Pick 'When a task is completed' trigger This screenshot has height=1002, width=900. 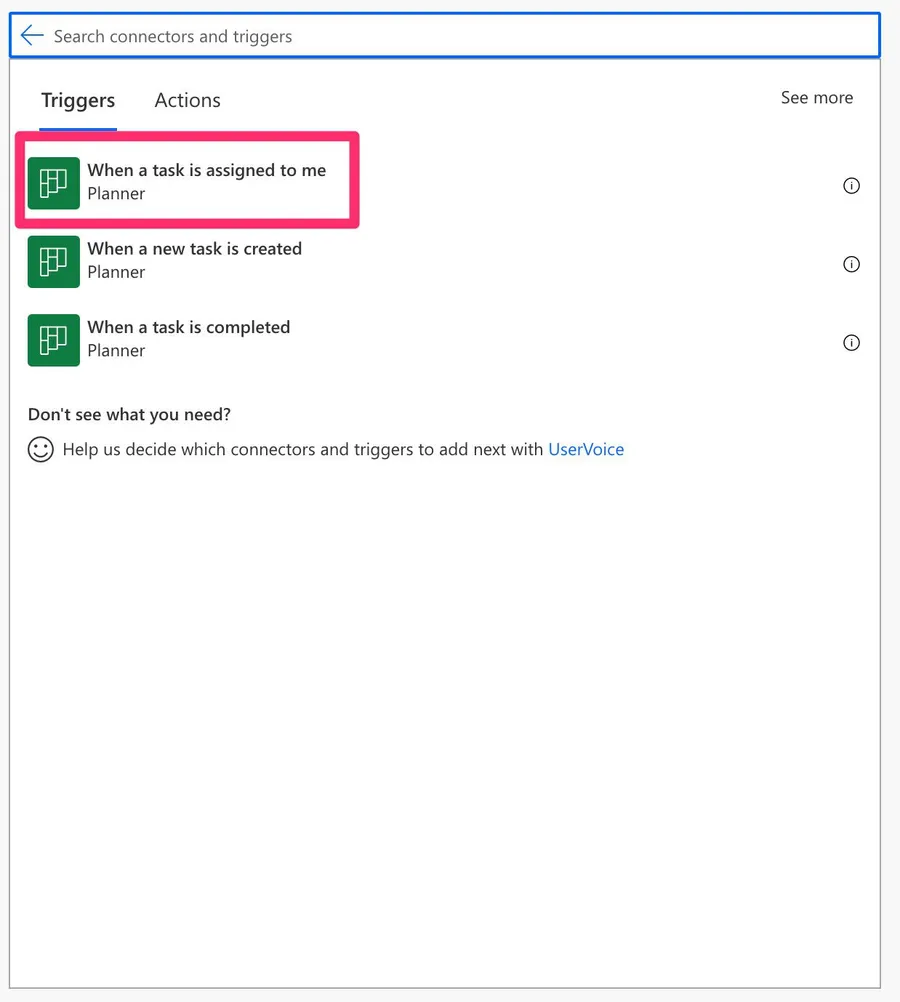point(188,327)
